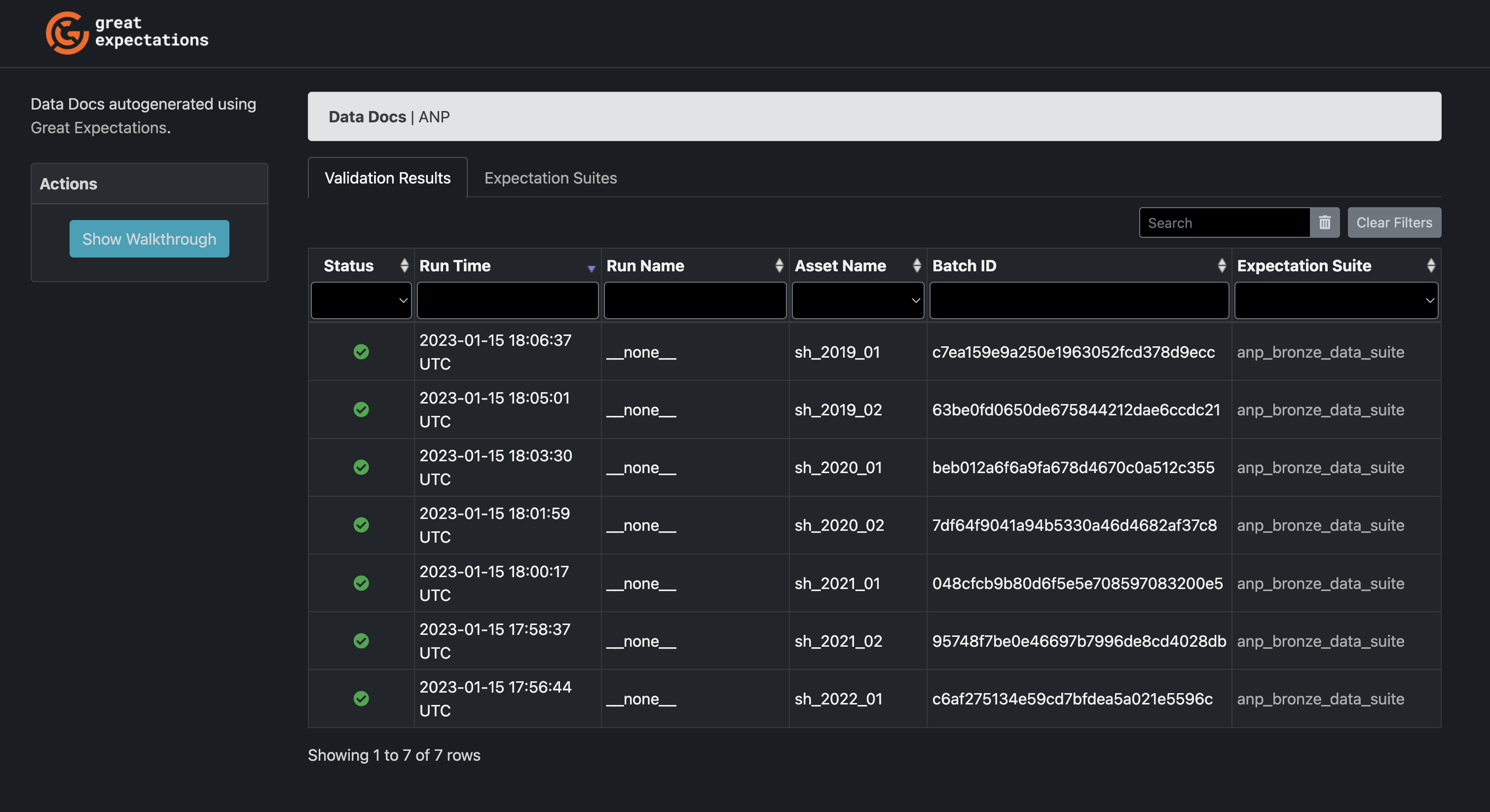Click the trash icon beside Search
The width and height of the screenshot is (1490, 812).
coord(1325,222)
